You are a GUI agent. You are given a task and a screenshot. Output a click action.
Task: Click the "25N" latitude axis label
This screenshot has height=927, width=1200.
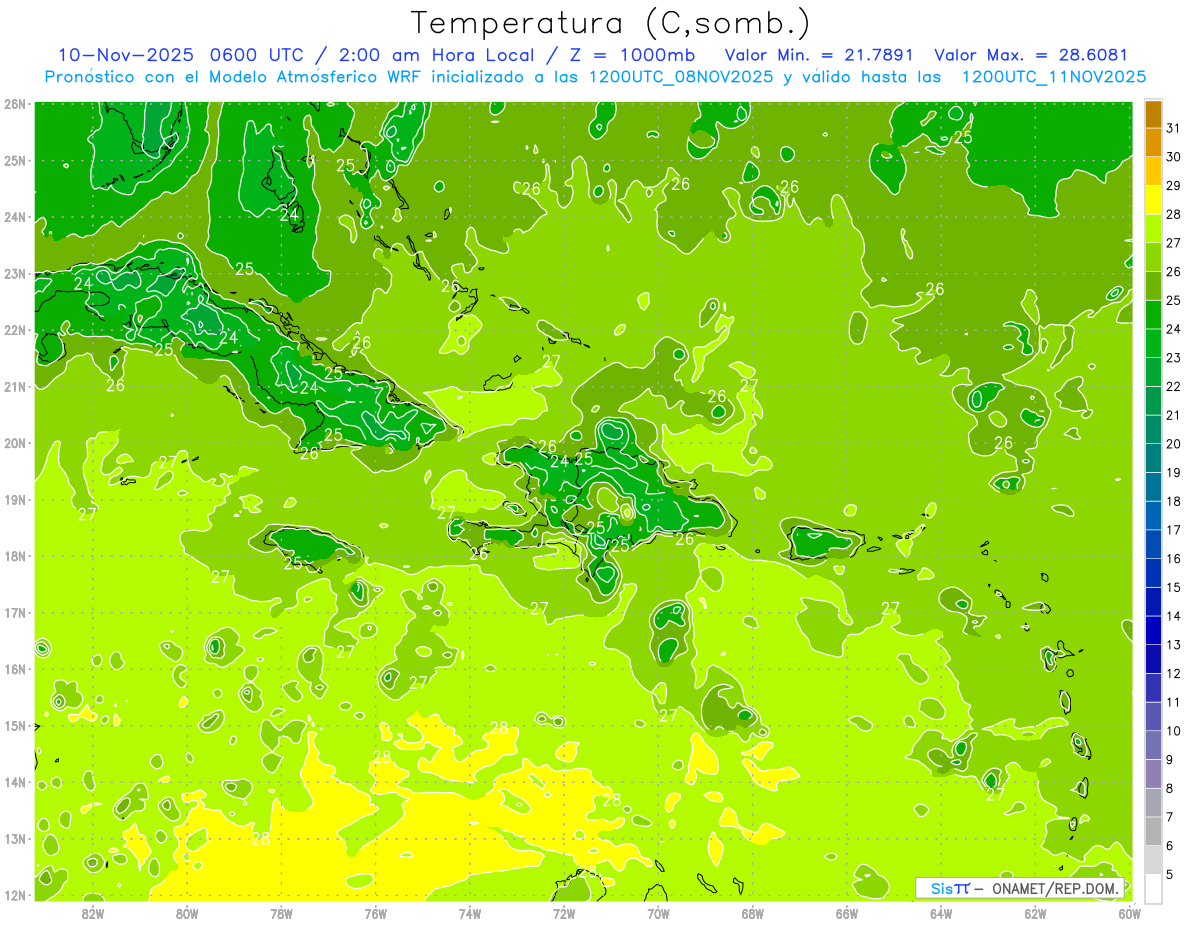tap(17, 160)
